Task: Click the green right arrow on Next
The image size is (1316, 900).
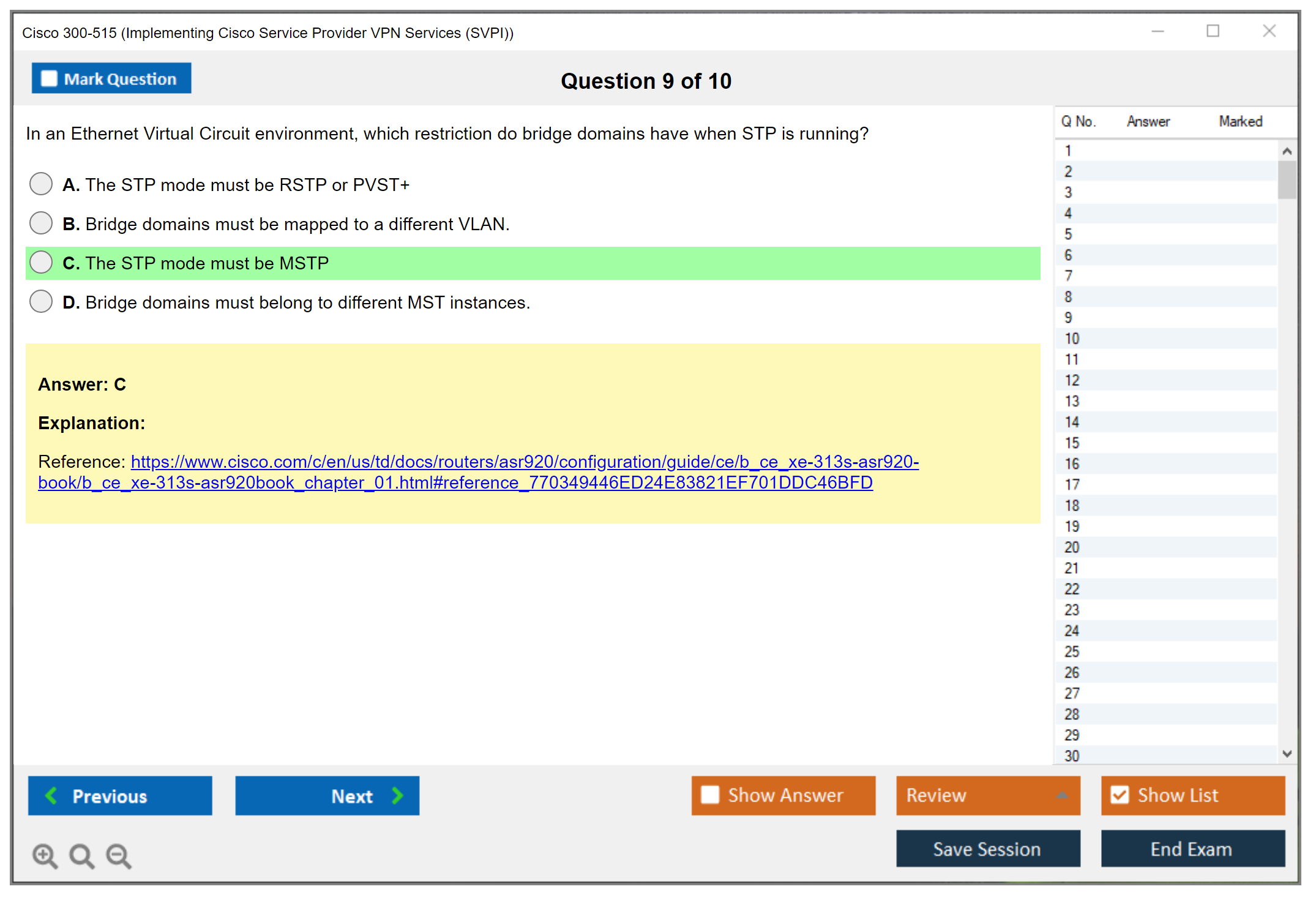Action: (x=398, y=795)
